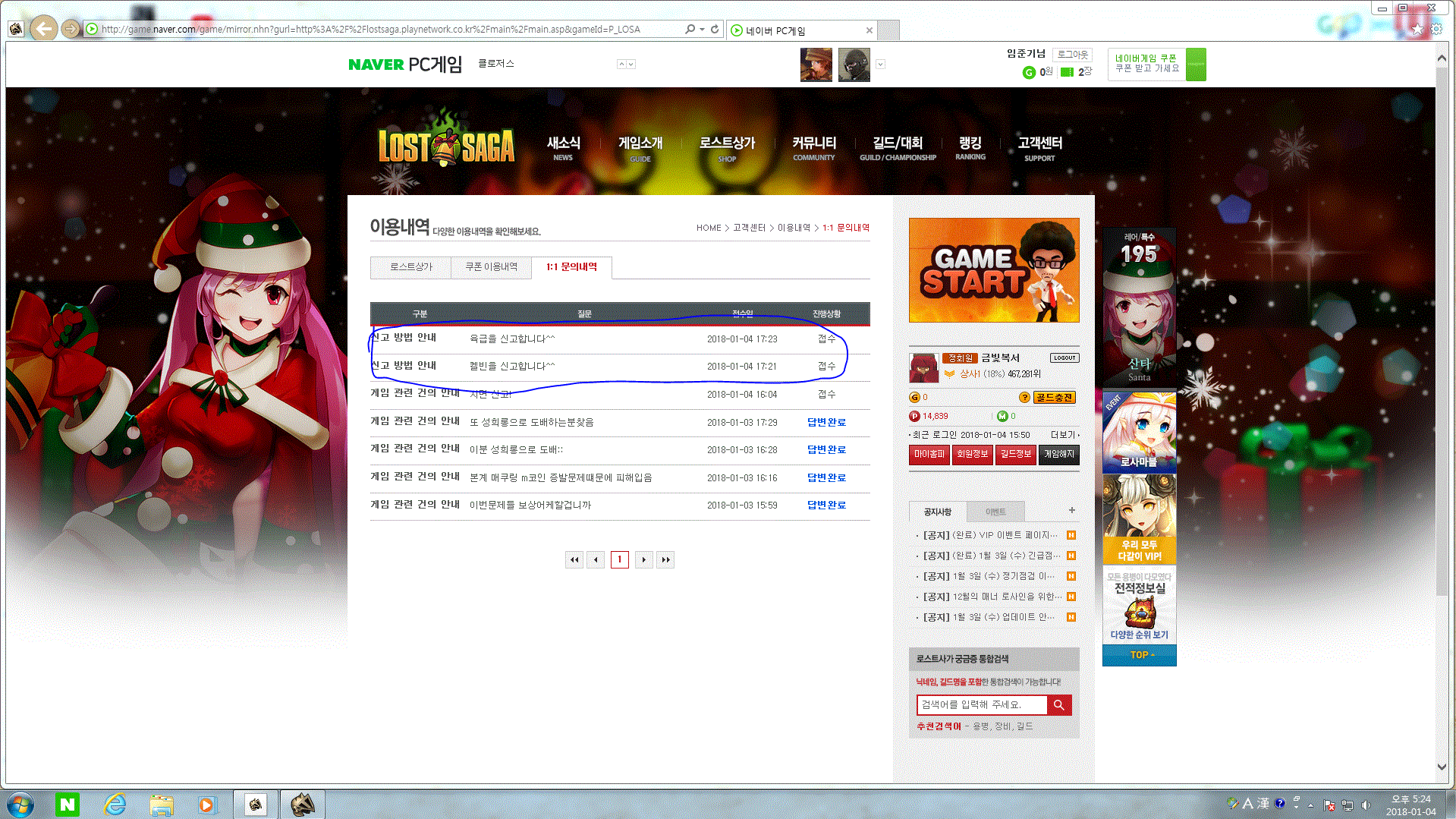The width and height of the screenshot is (1456, 819).
Task: Open the 새소식 NEWS menu
Action: coord(563,148)
